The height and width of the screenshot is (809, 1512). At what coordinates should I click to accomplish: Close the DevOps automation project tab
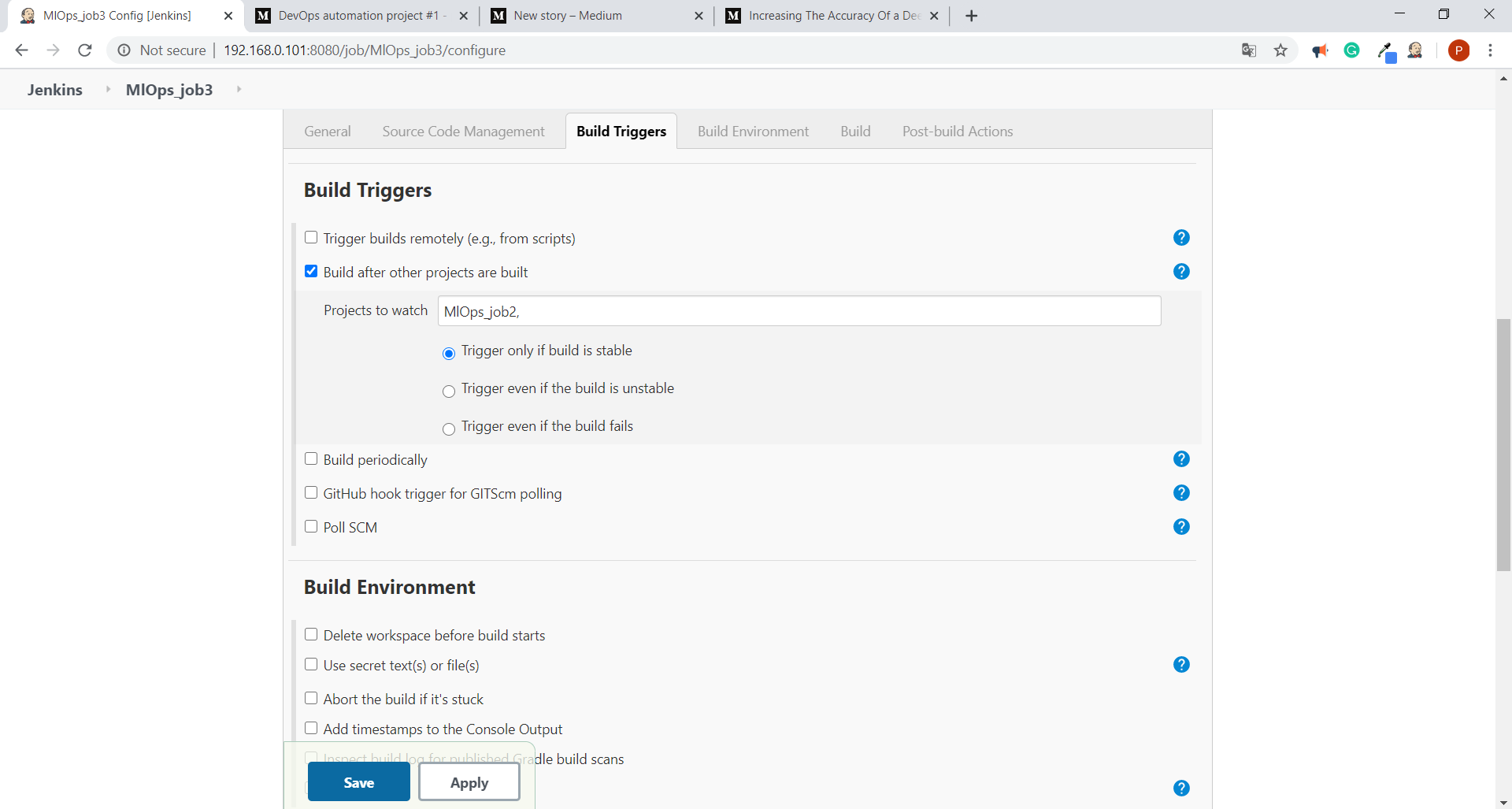tap(464, 16)
